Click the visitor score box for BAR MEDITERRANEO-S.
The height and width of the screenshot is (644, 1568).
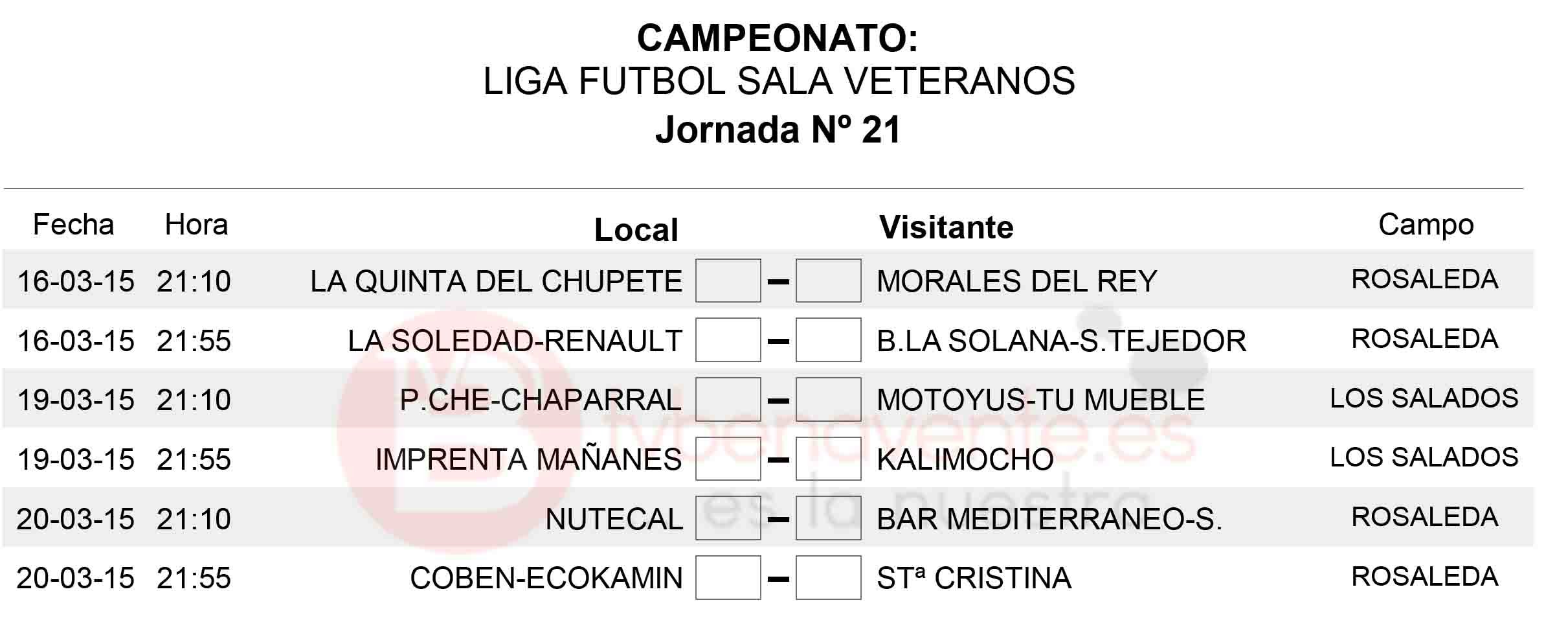pos(828,518)
